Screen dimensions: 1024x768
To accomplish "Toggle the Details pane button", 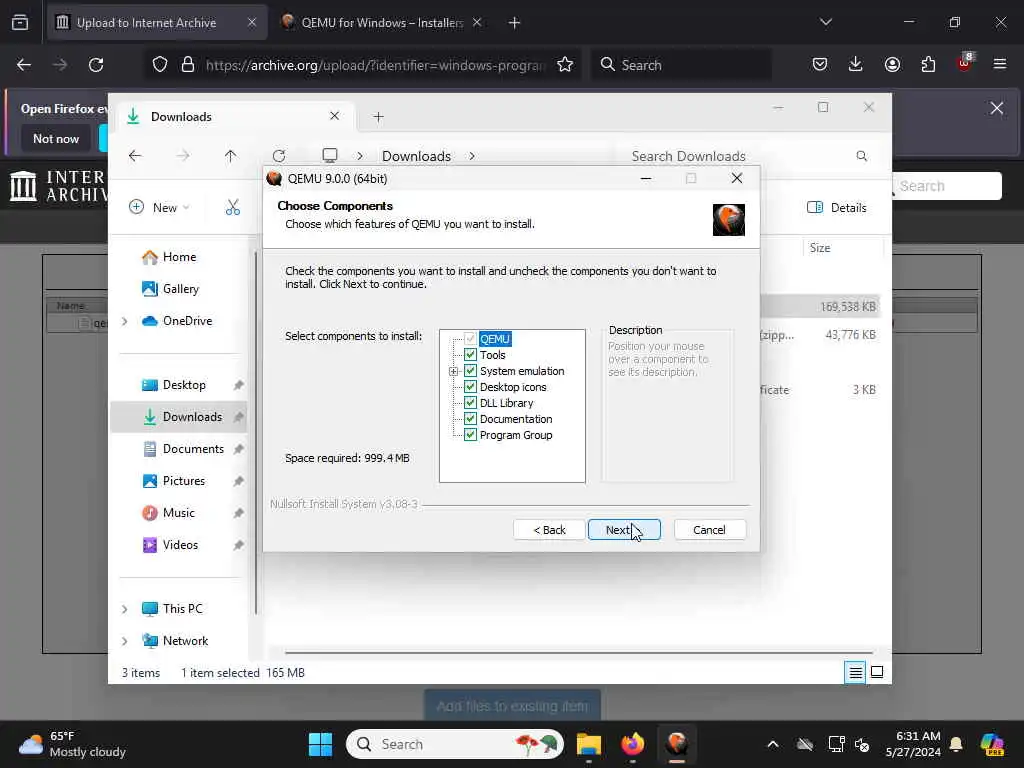I will [837, 208].
